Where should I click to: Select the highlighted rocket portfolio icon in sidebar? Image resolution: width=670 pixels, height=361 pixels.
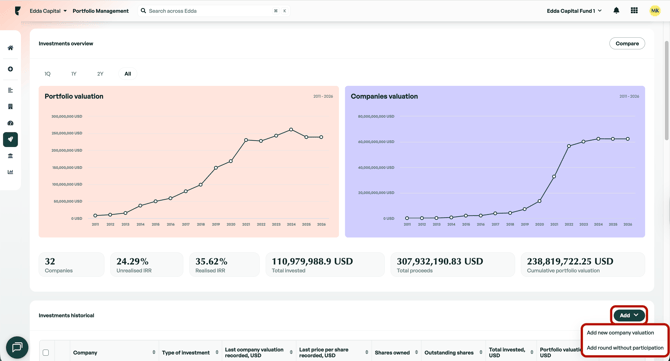click(10, 139)
